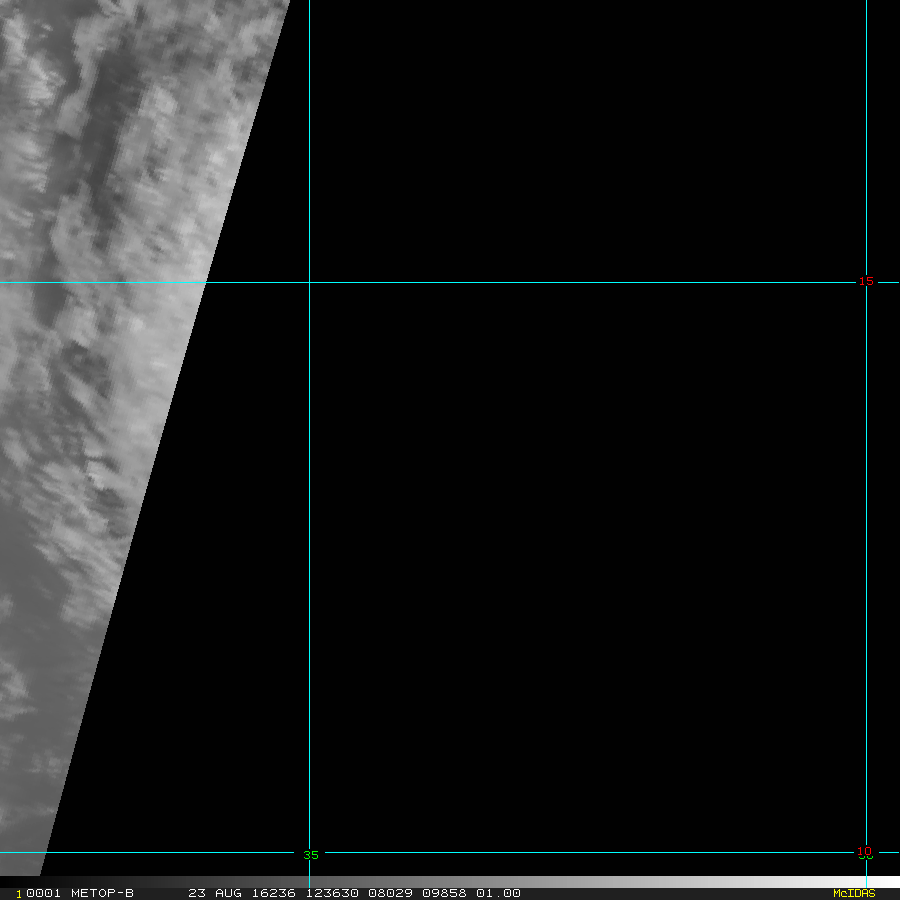The image size is (900, 900).
Task: Click the 23 AUG date text
Action: (214, 893)
